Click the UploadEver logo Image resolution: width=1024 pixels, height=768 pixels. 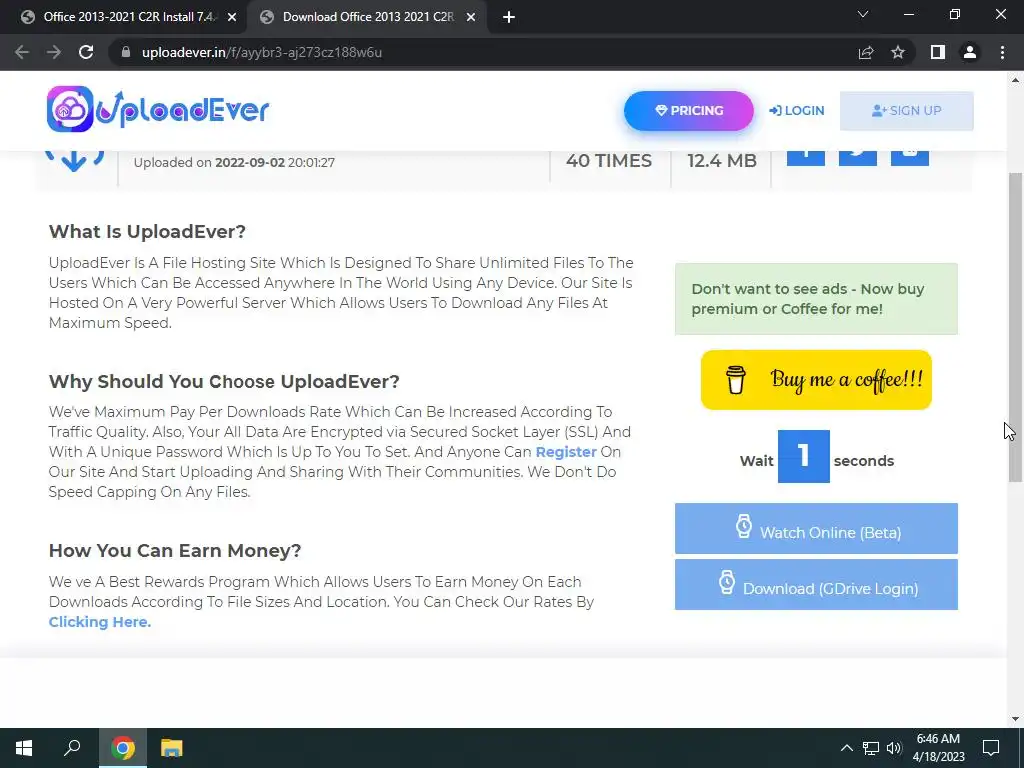coord(158,109)
